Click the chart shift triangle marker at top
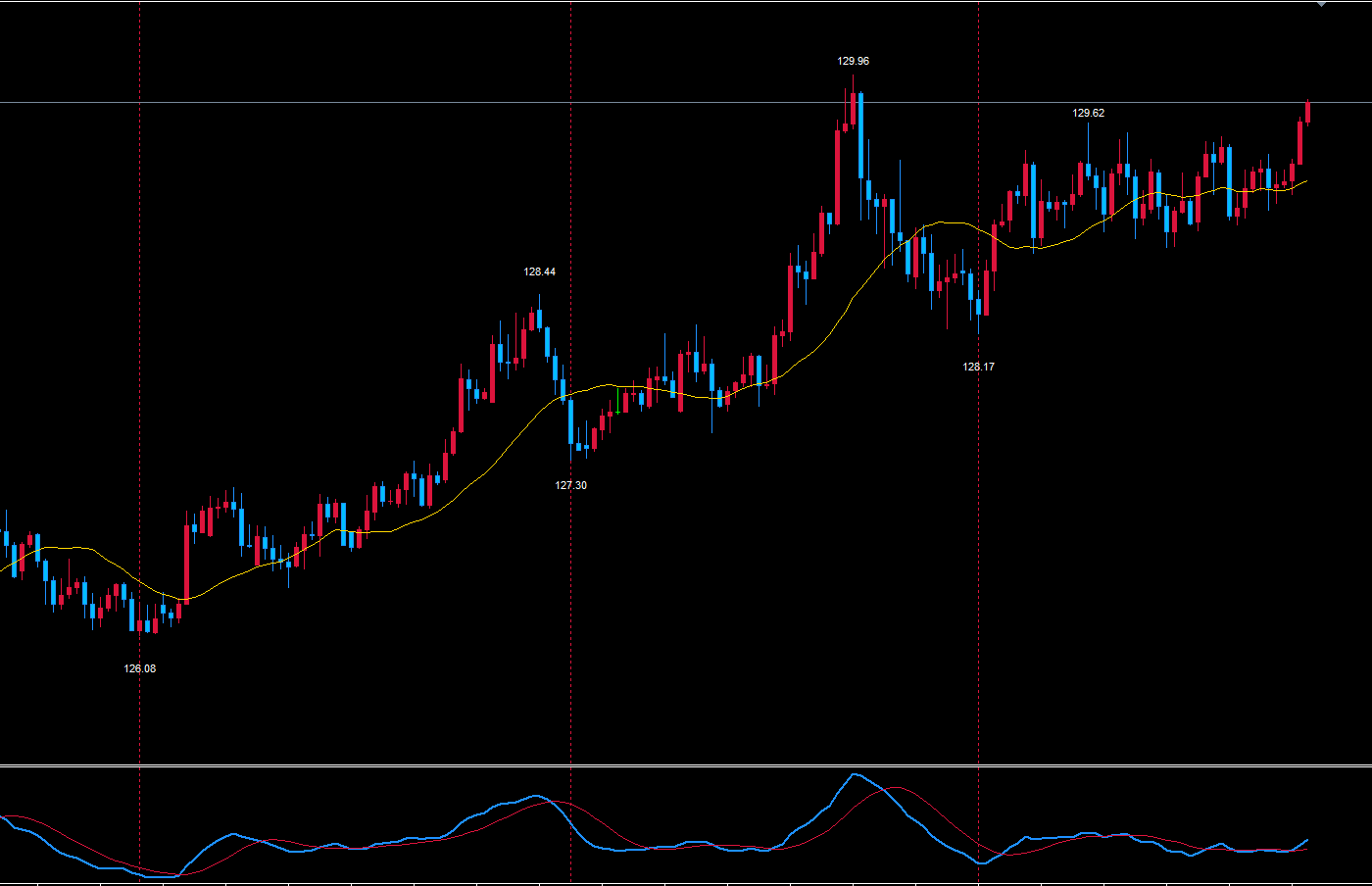 click(1321, 4)
